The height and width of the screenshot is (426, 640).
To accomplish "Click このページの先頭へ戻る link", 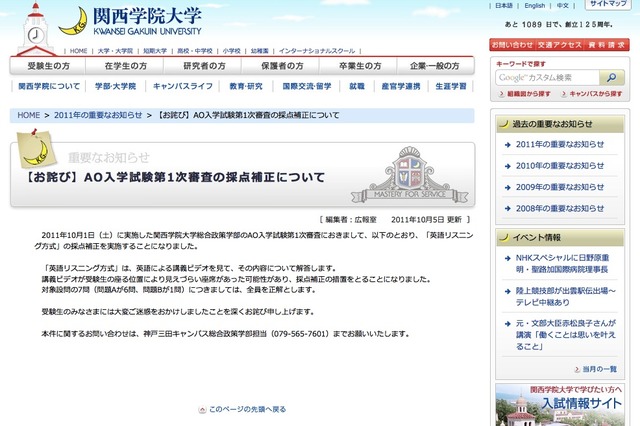I will (x=247, y=409).
